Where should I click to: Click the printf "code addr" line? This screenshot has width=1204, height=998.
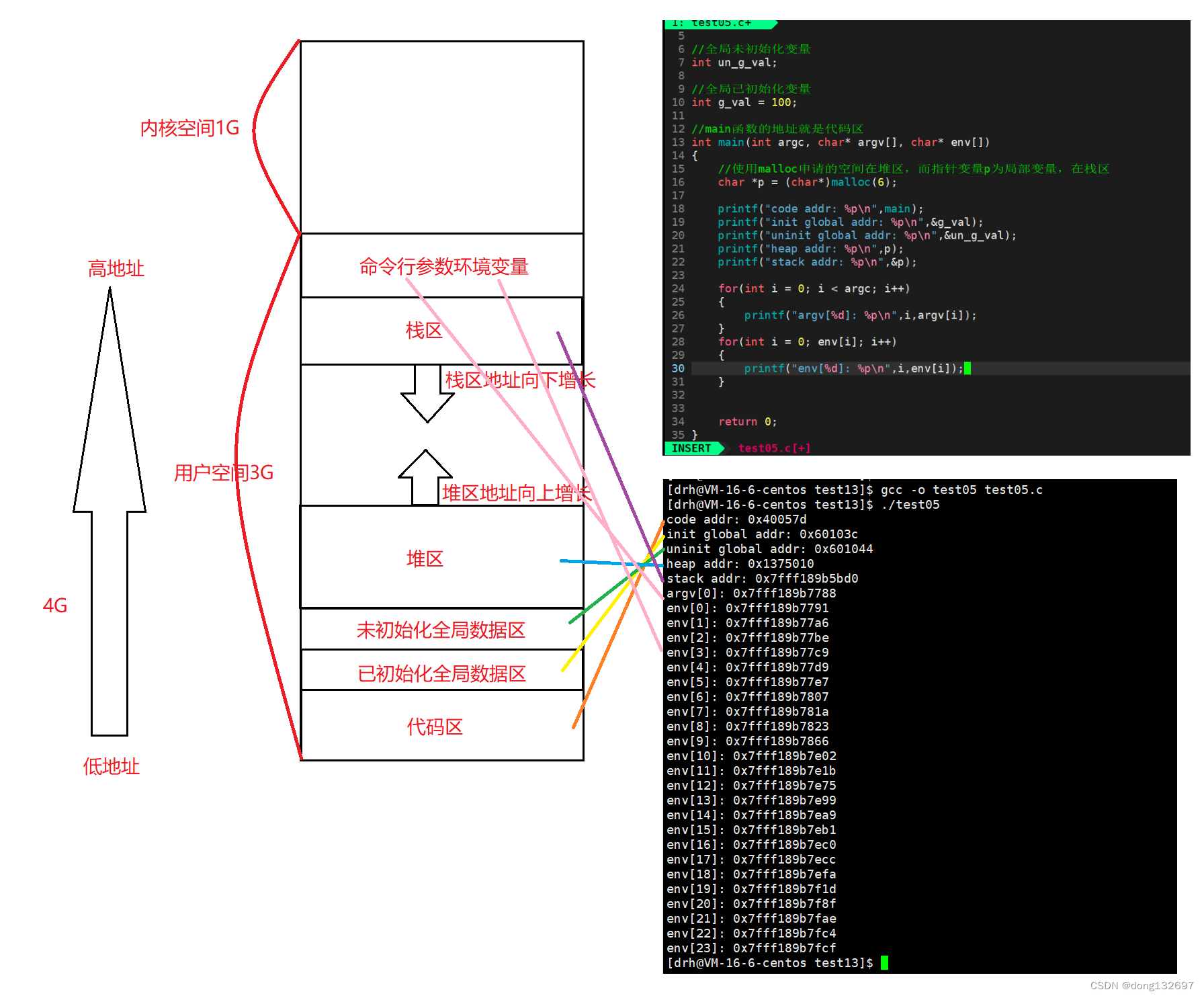tap(820, 209)
